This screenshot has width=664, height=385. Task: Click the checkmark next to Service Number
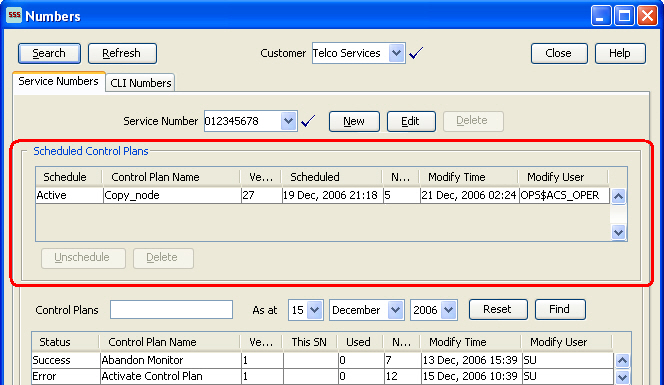point(308,121)
